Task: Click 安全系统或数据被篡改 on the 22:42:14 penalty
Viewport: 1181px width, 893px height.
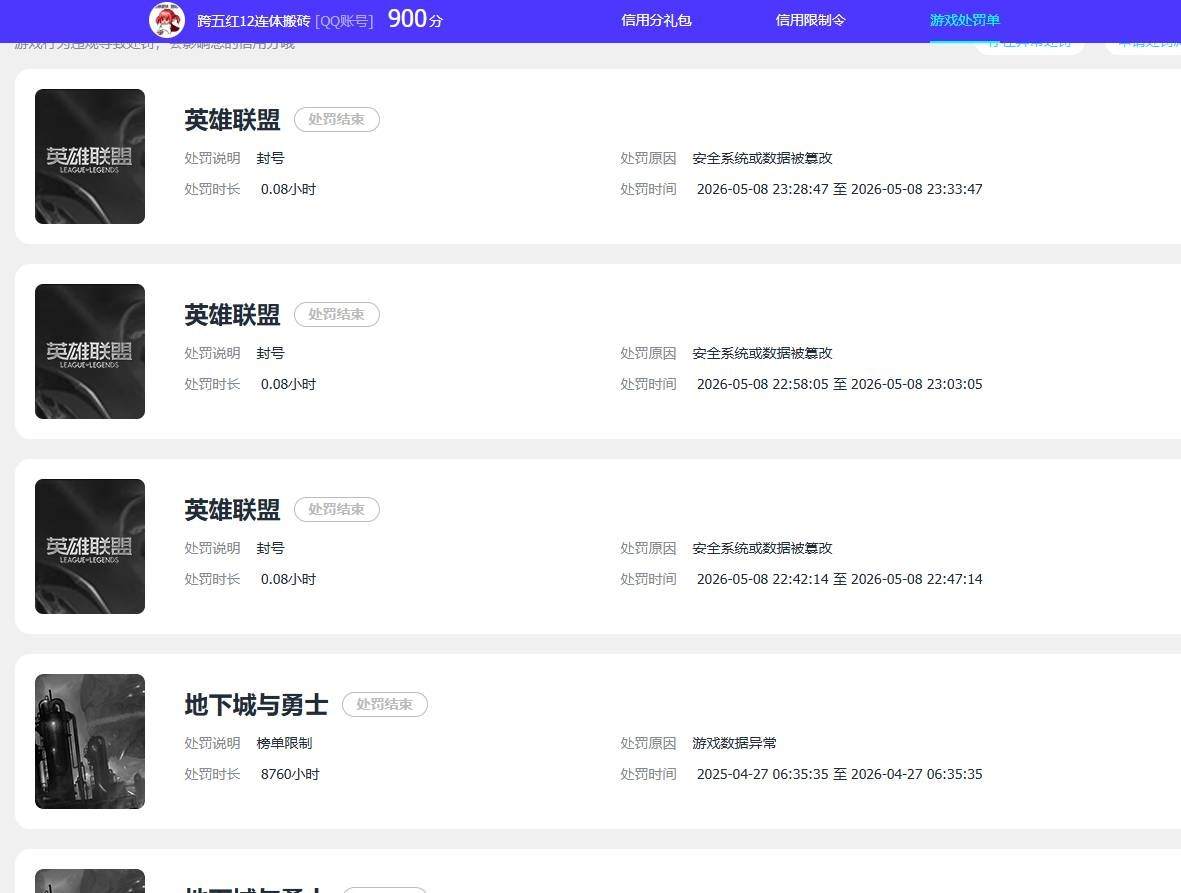Action: [762, 548]
